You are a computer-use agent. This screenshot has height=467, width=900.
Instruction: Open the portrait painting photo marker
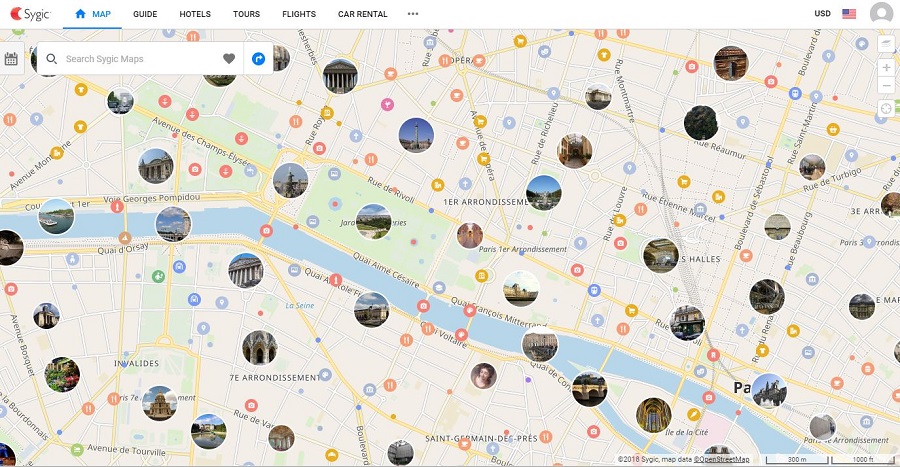483,376
